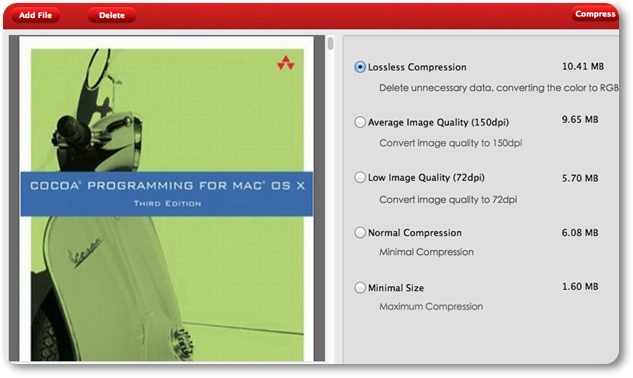Click the 'Maximum Compression' description text
Image resolution: width=633 pixels, height=378 pixels.
[x=431, y=307]
